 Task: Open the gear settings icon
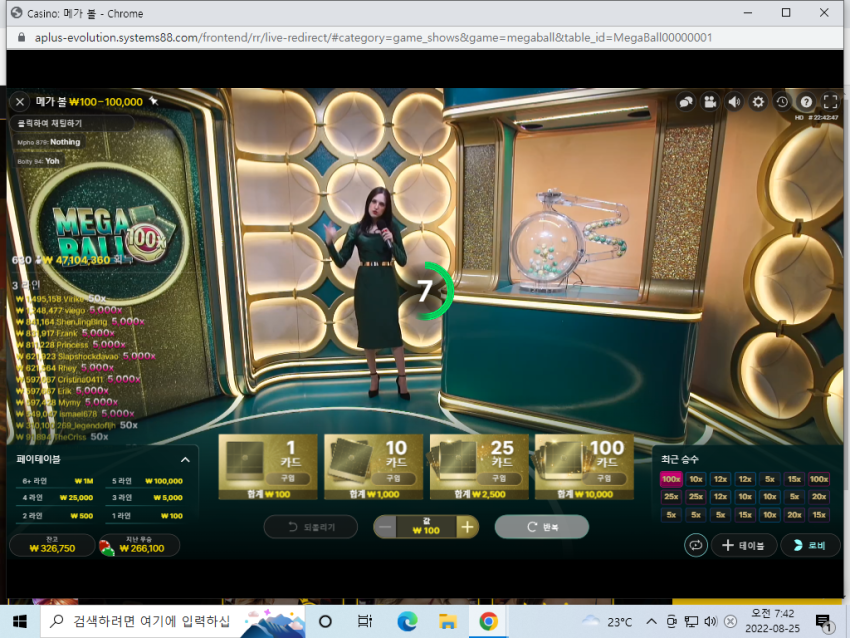(x=758, y=101)
